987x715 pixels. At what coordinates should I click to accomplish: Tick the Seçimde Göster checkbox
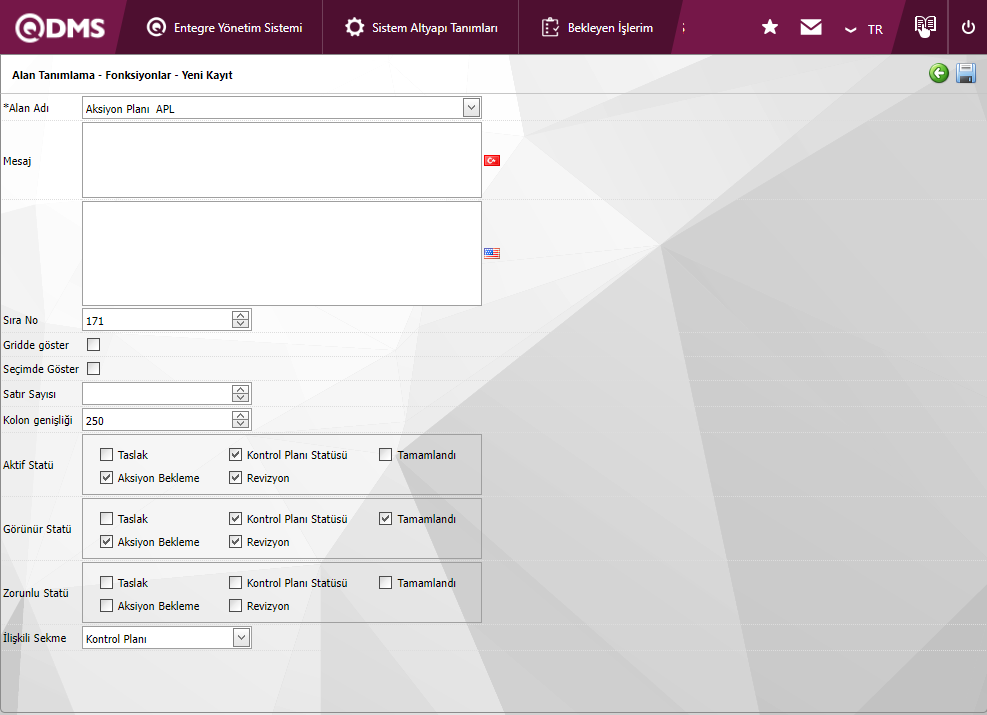pyautogui.click(x=94, y=369)
